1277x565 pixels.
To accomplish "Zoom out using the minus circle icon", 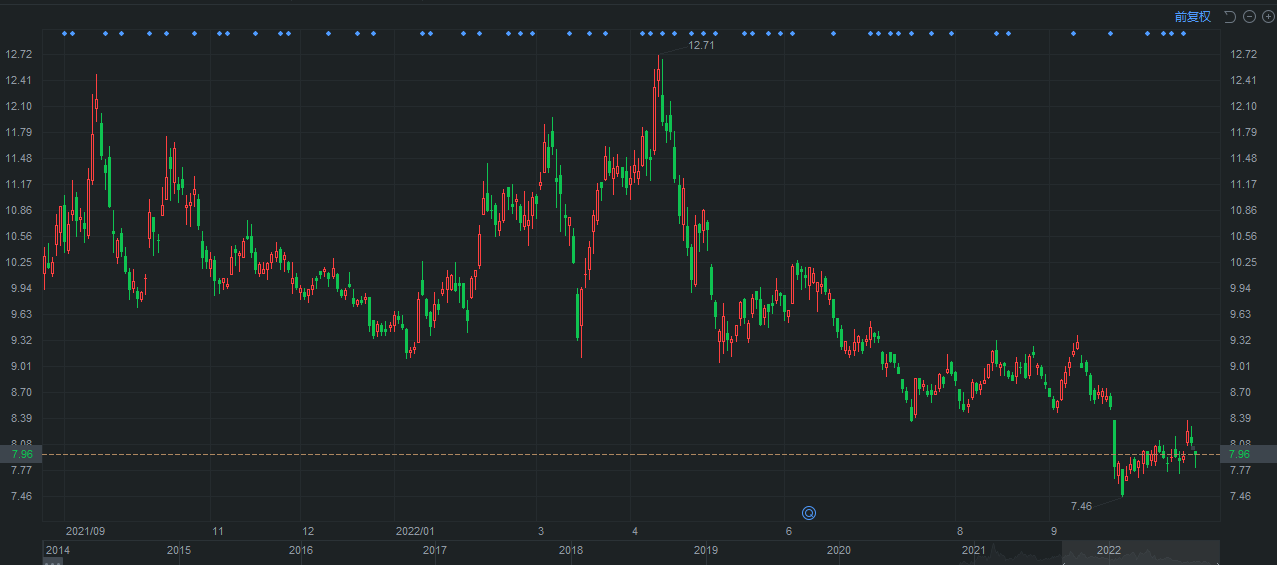I will click(x=1250, y=16).
